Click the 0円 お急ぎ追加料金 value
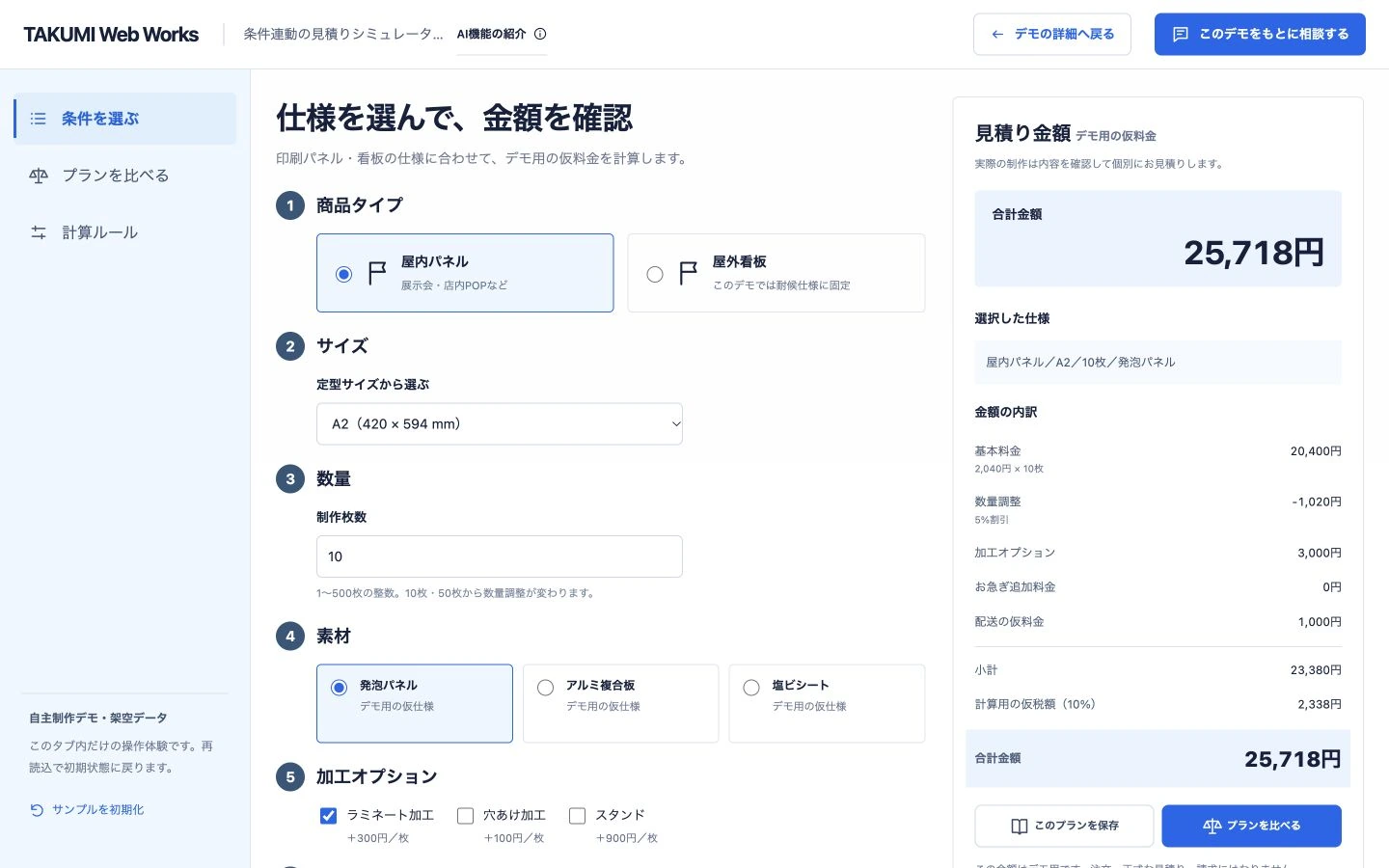Image resolution: width=1389 pixels, height=868 pixels. pos(1332,587)
